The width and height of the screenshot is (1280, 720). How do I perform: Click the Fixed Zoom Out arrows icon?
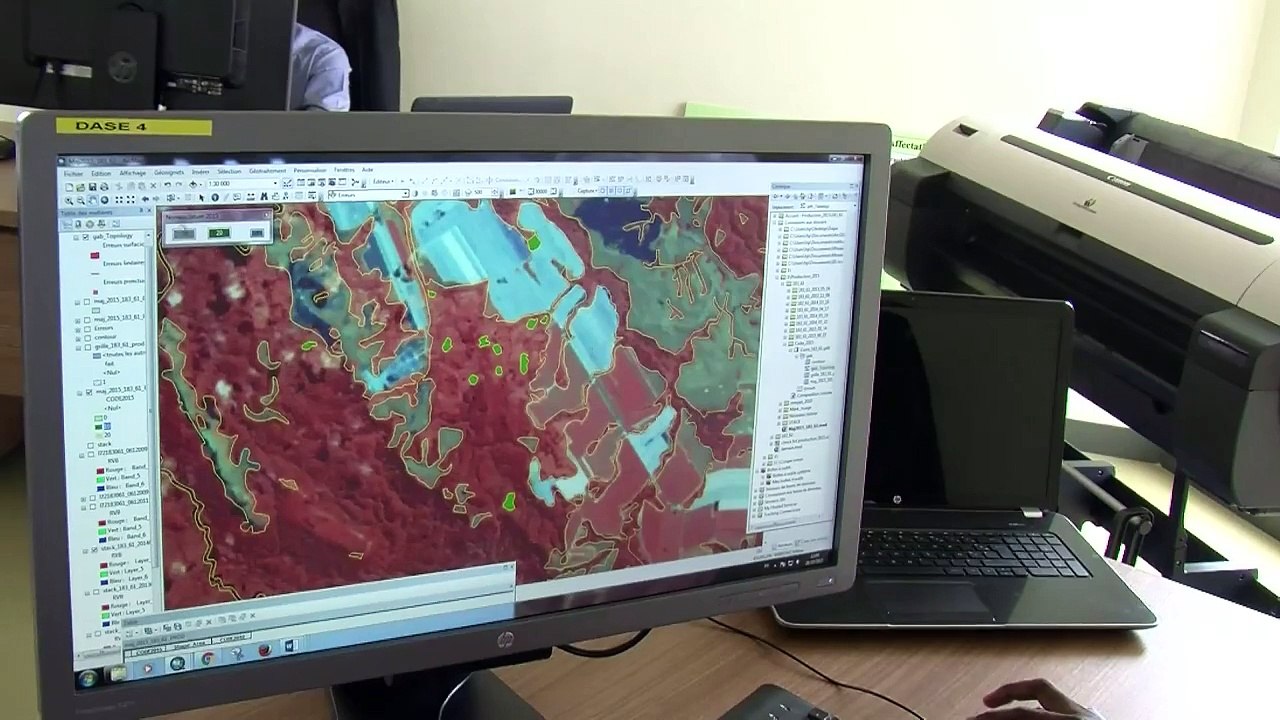[x=131, y=199]
